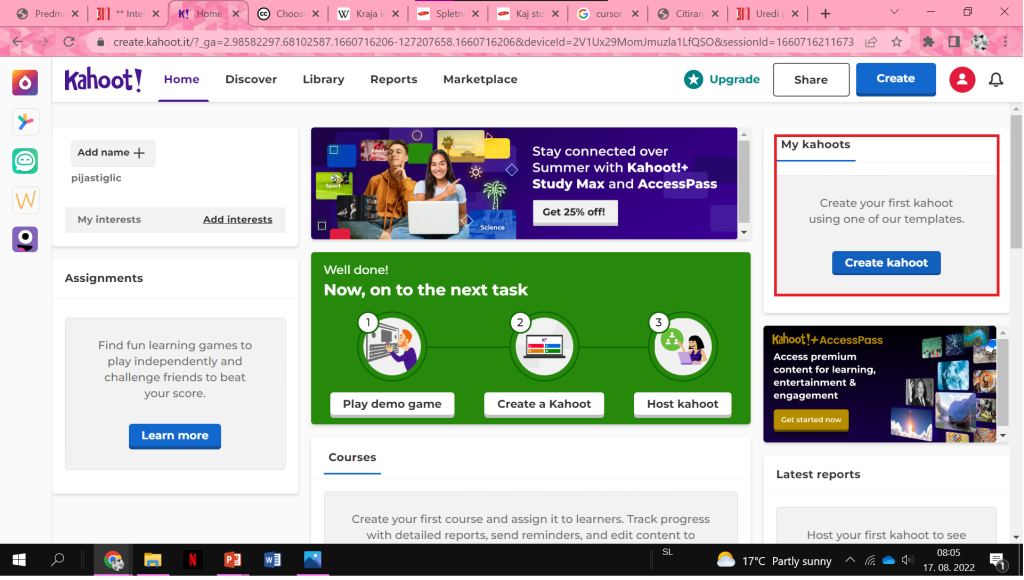Click the Get 25% off! button

tap(574, 212)
